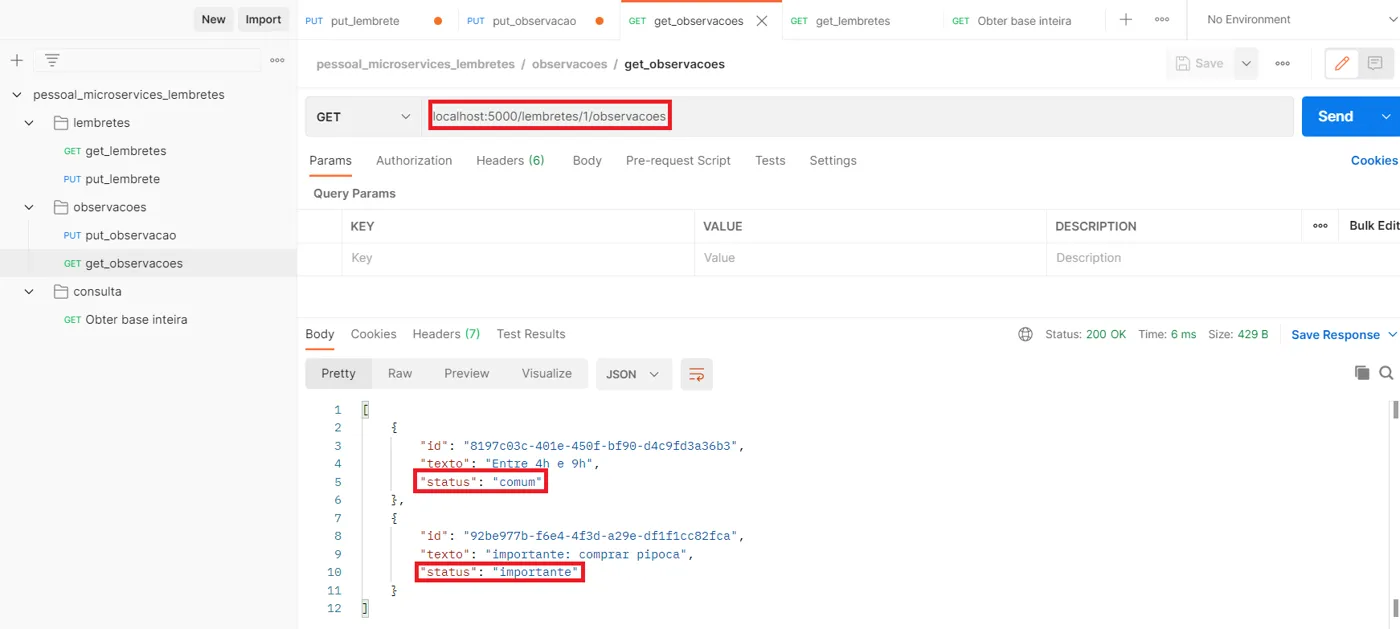Search within the response body
The image size is (1400, 629).
[x=1386, y=373]
